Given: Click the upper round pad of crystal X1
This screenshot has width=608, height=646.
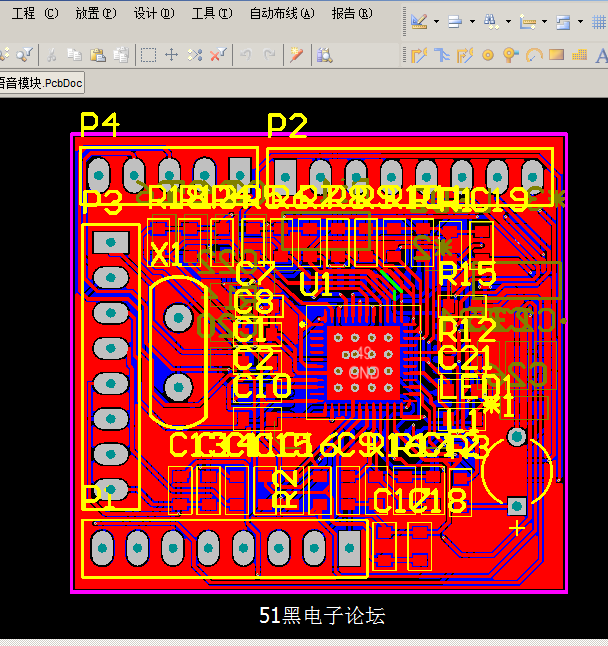Looking at the screenshot, I should click(178, 318).
